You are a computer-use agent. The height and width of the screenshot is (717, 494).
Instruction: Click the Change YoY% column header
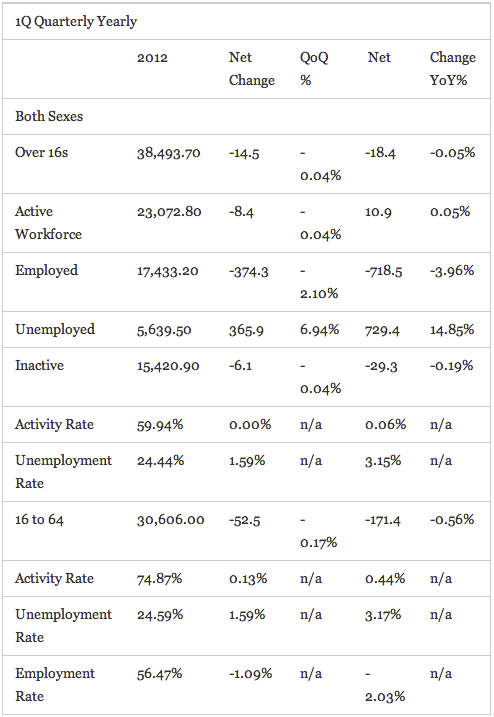(x=452, y=69)
